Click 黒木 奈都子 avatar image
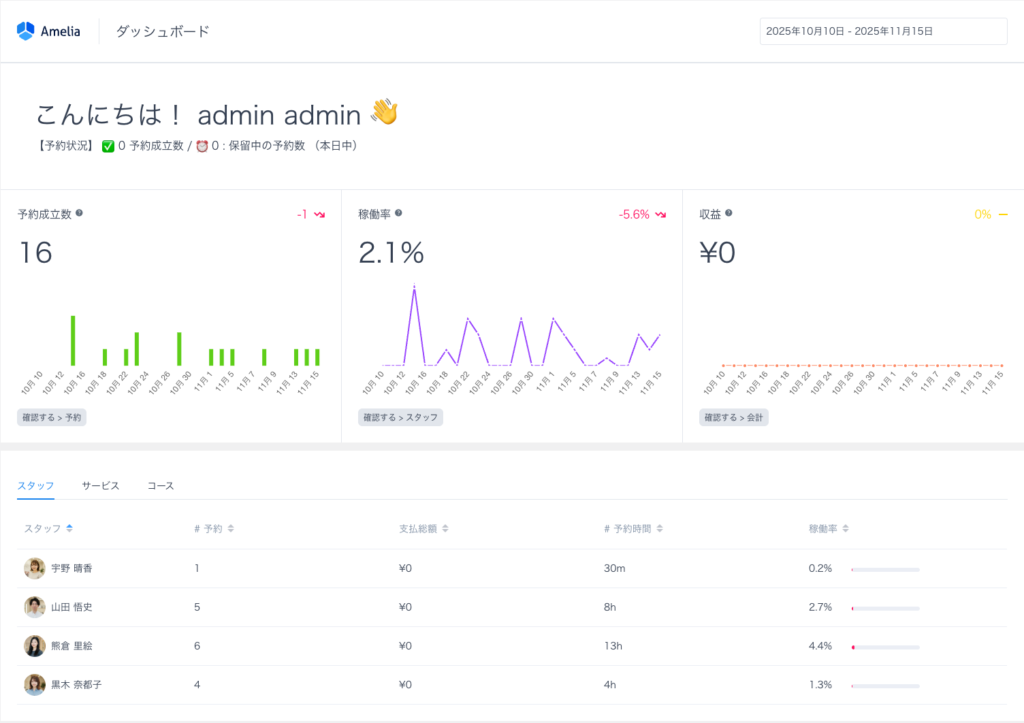1024x723 pixels. (35, 685)
